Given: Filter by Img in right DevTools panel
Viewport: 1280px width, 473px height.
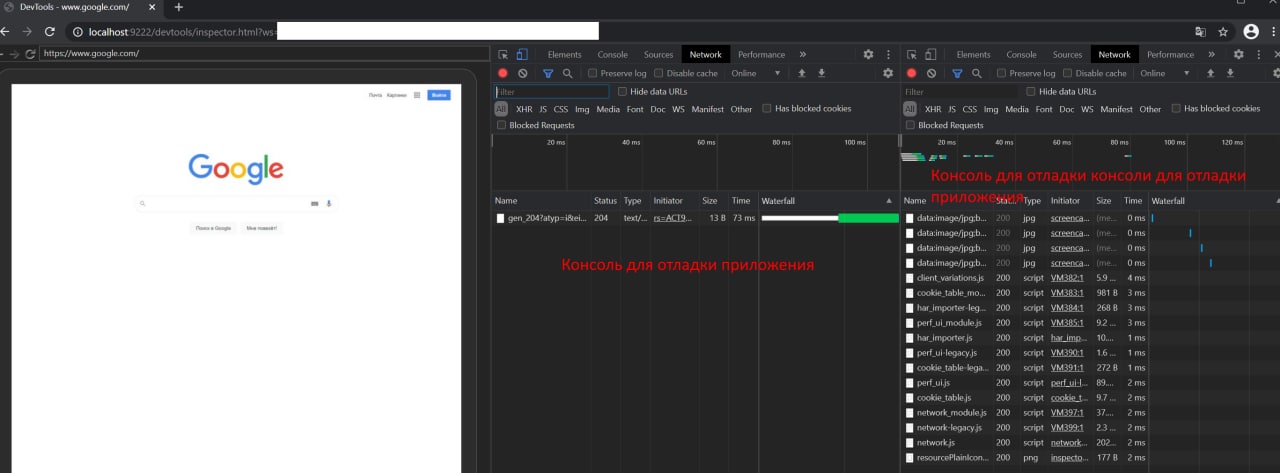Looking at the screenshot, I should pyautogui.click(x=991, y=109).
